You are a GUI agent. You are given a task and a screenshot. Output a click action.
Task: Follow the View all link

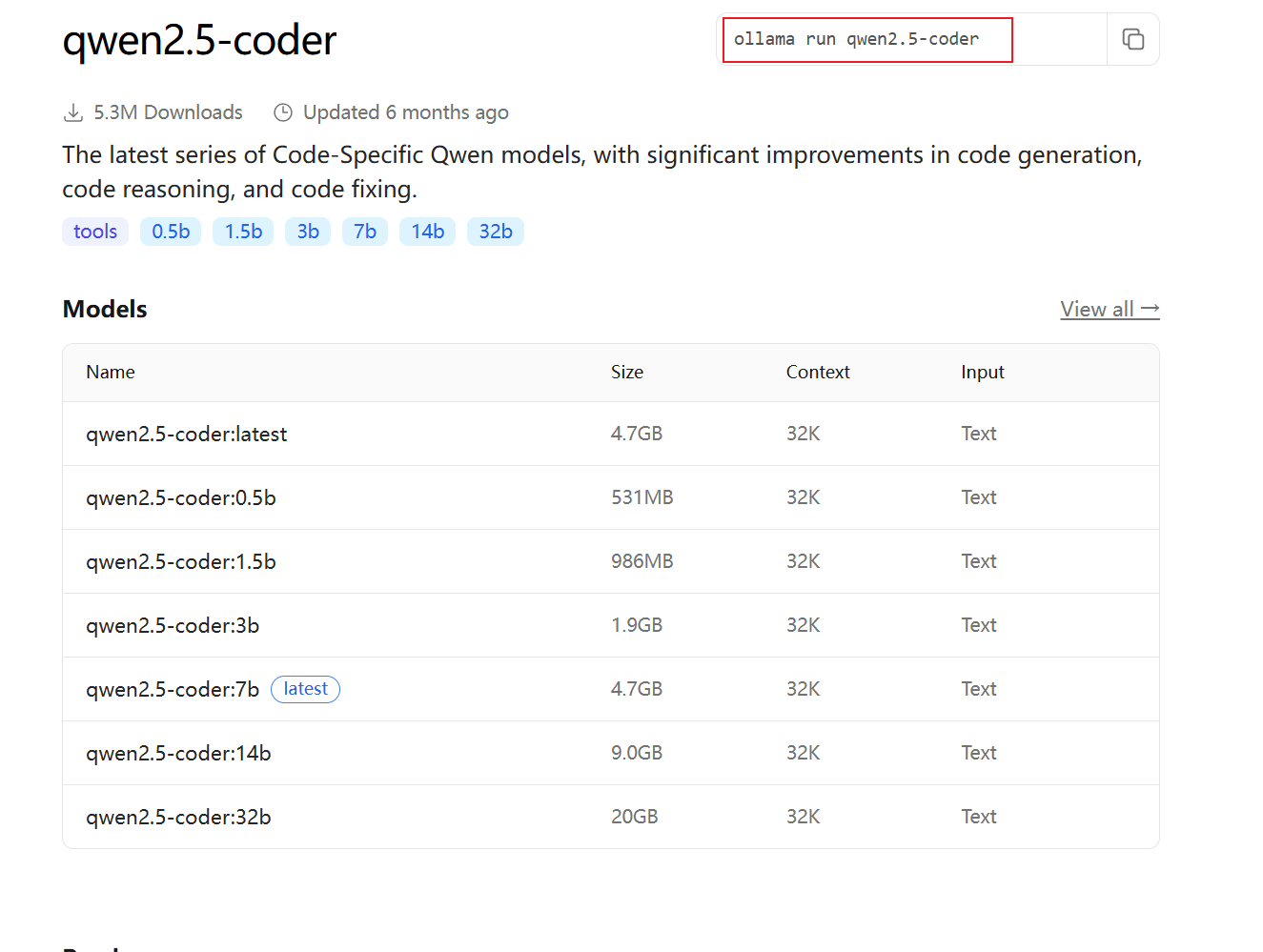(1110, 309)
